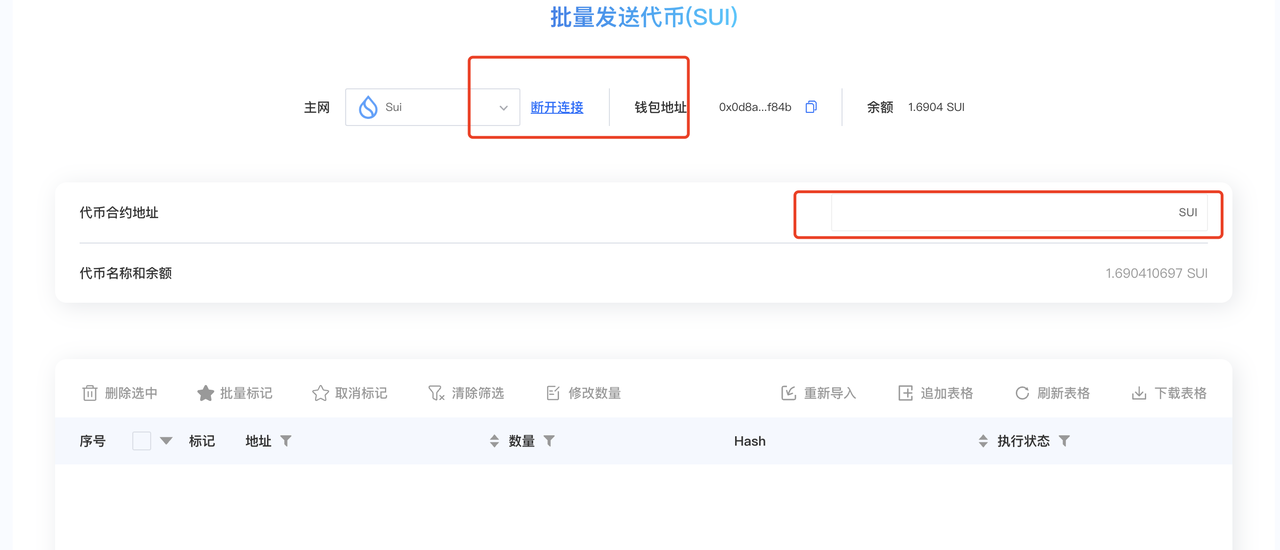Click the 下载表格 download icon
Image resolution: width=1280 pixels, height=550 pixels.
1139,393
